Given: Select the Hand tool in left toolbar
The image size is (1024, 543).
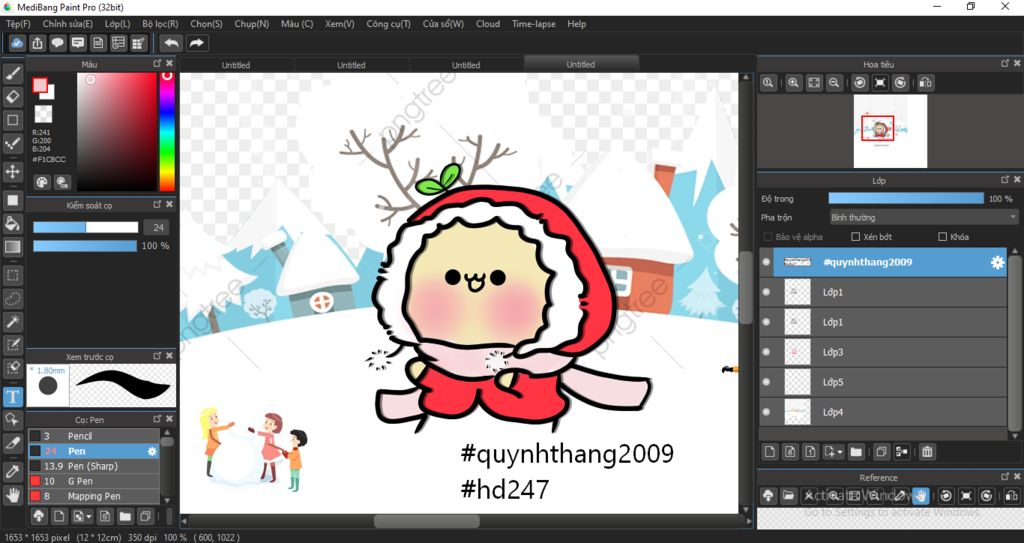Looking at the screenshot, I should [12, 495].
